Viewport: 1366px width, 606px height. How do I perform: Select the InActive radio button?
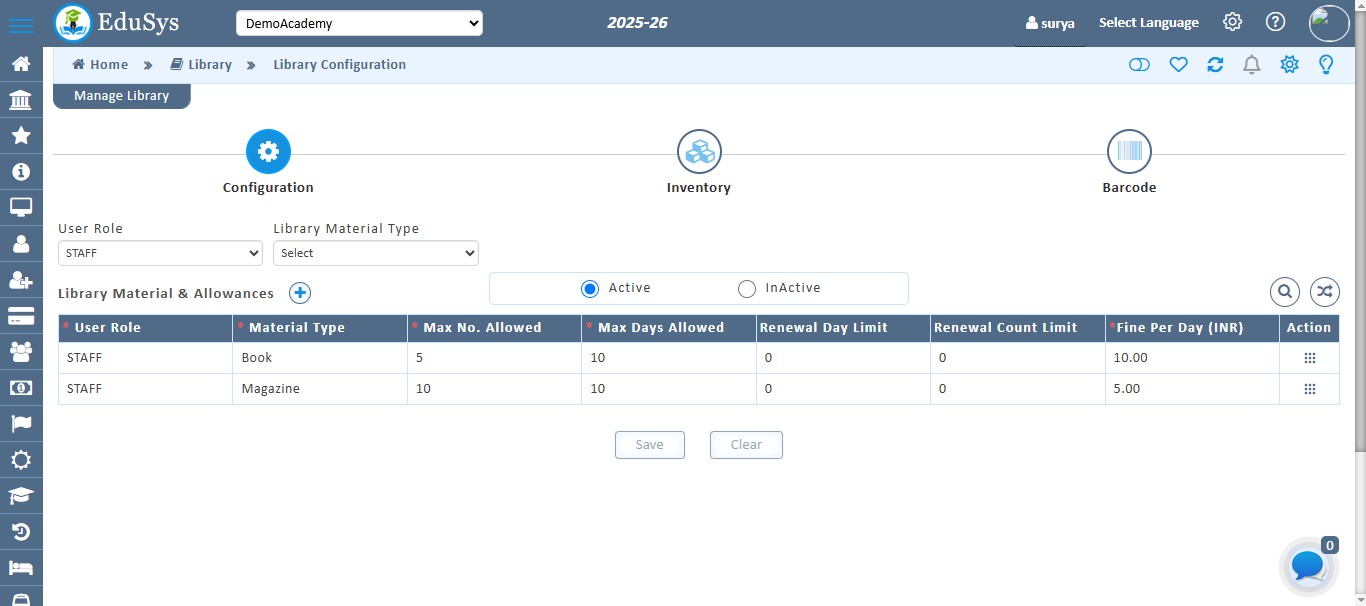[x=747, y=288]
